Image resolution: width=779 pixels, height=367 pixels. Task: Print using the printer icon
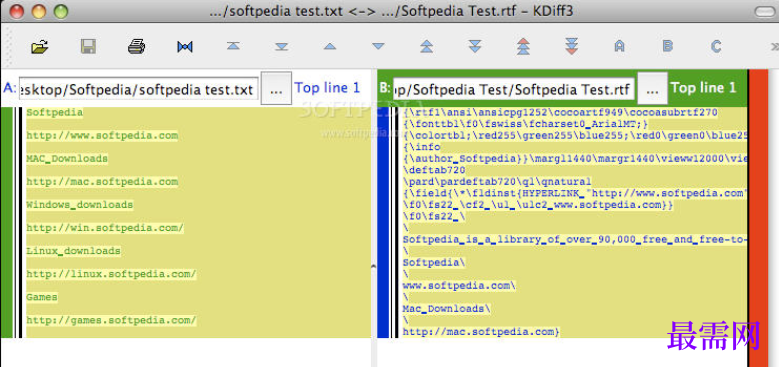coord(137,47)
